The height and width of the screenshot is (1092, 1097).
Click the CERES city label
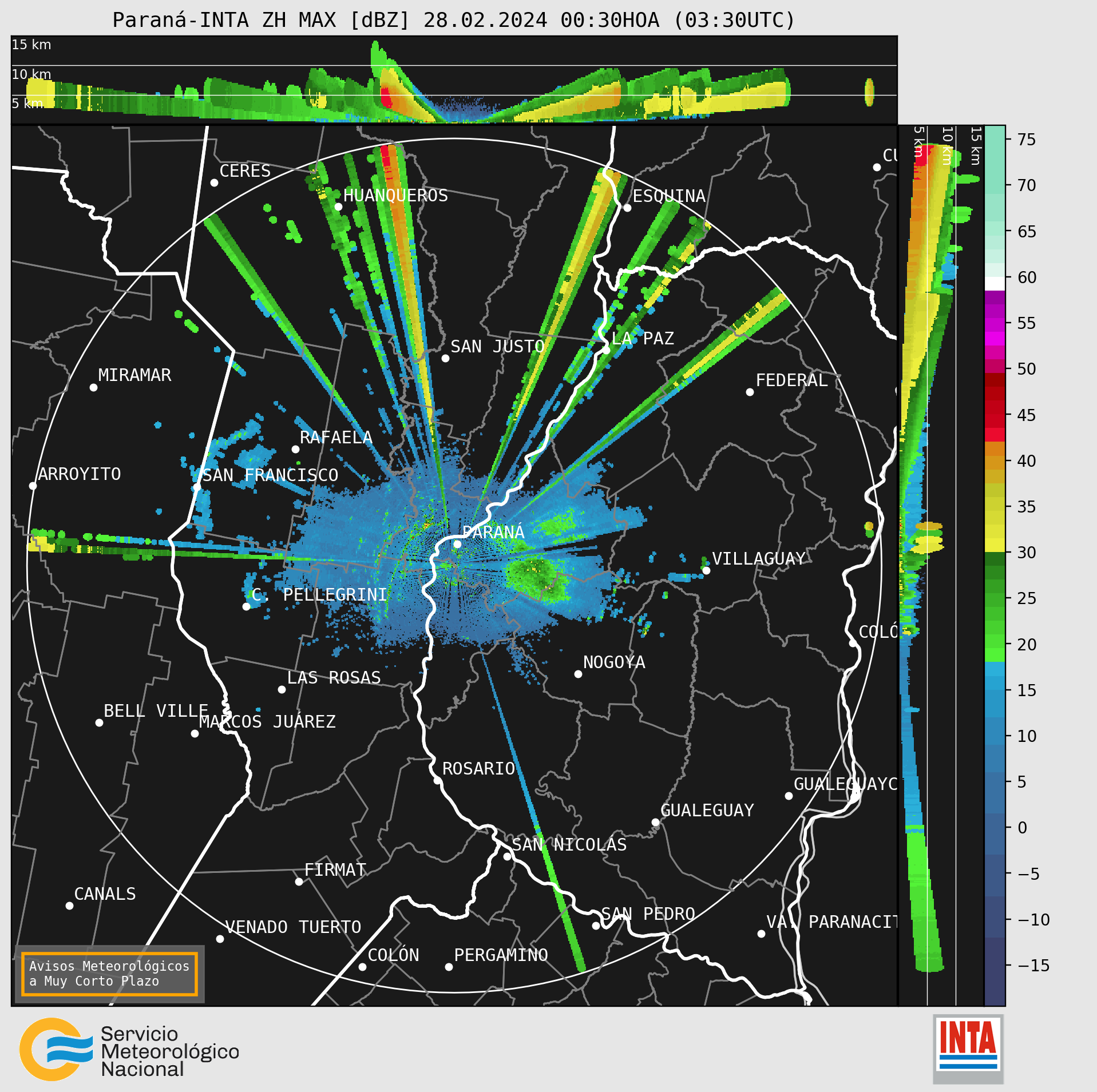click(245, 171)
